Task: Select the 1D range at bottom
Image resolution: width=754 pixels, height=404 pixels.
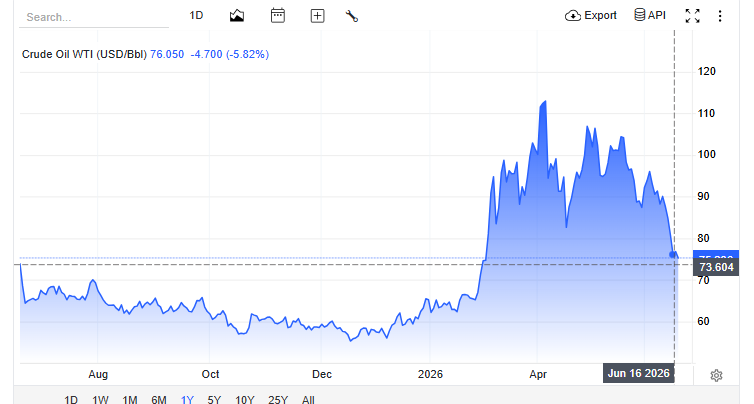Action: 71,399
